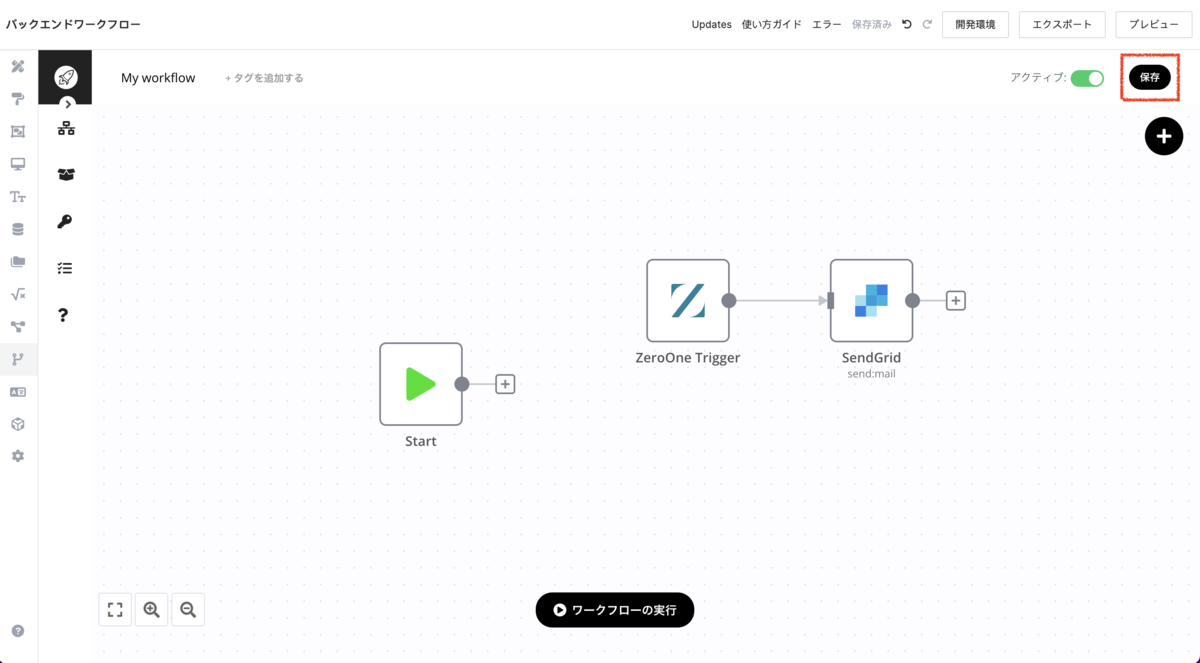The width and height of the screenshot is (1200, 663).
Task: Select the SendGrid node
Action: 871,301
